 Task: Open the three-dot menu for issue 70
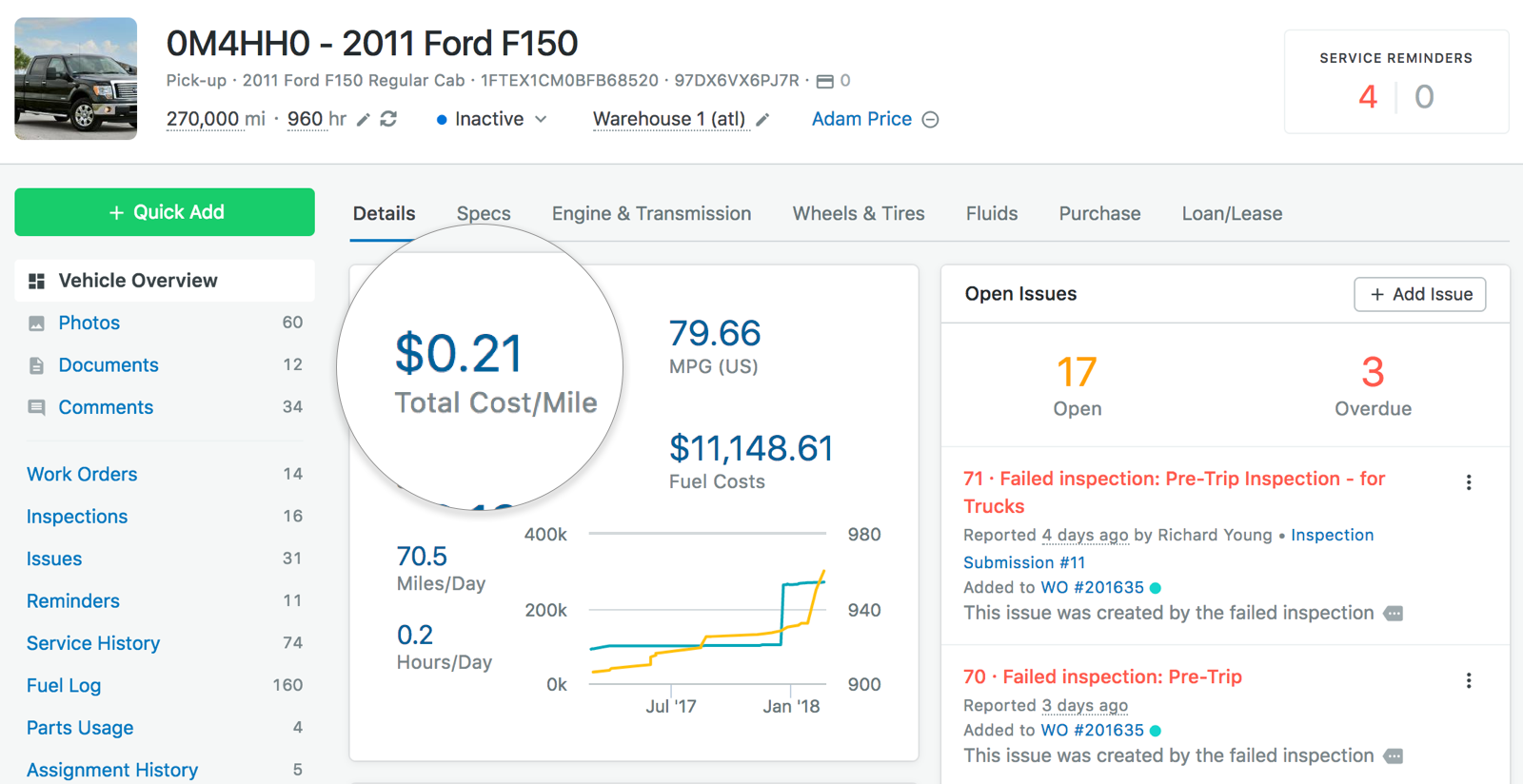pos(1469,680)
